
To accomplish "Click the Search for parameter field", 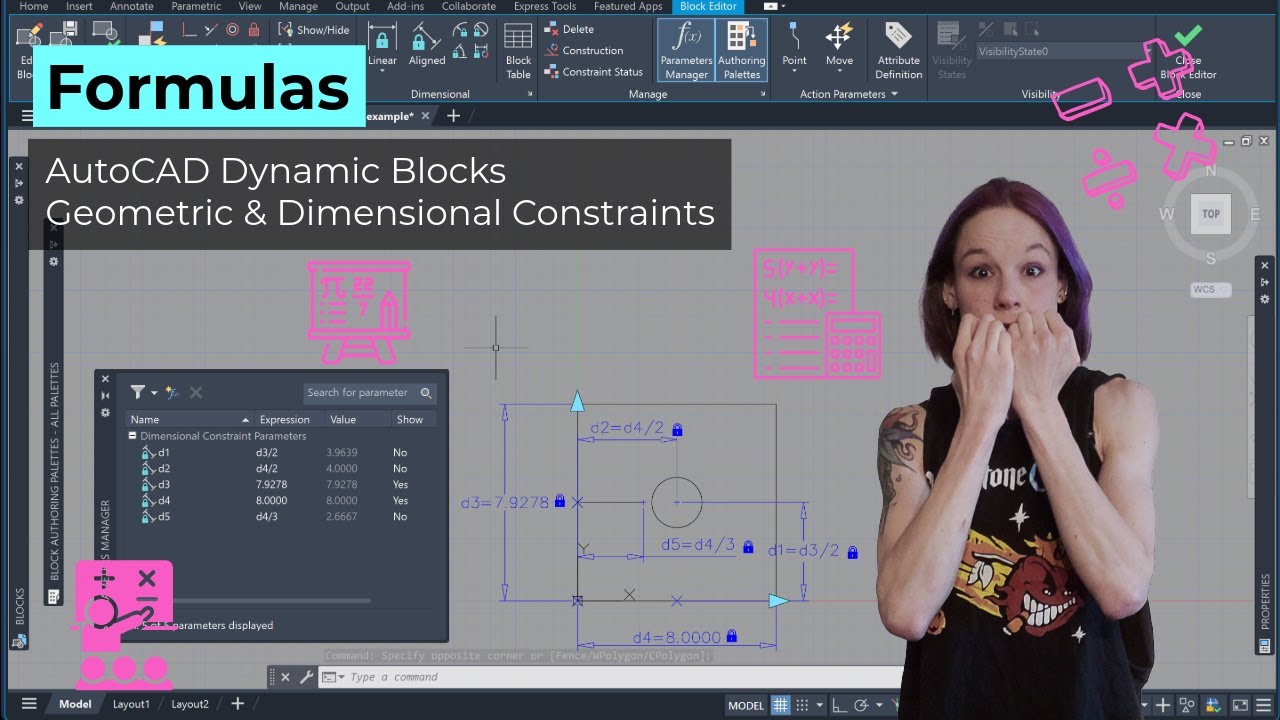I will (x=369, y=393).
